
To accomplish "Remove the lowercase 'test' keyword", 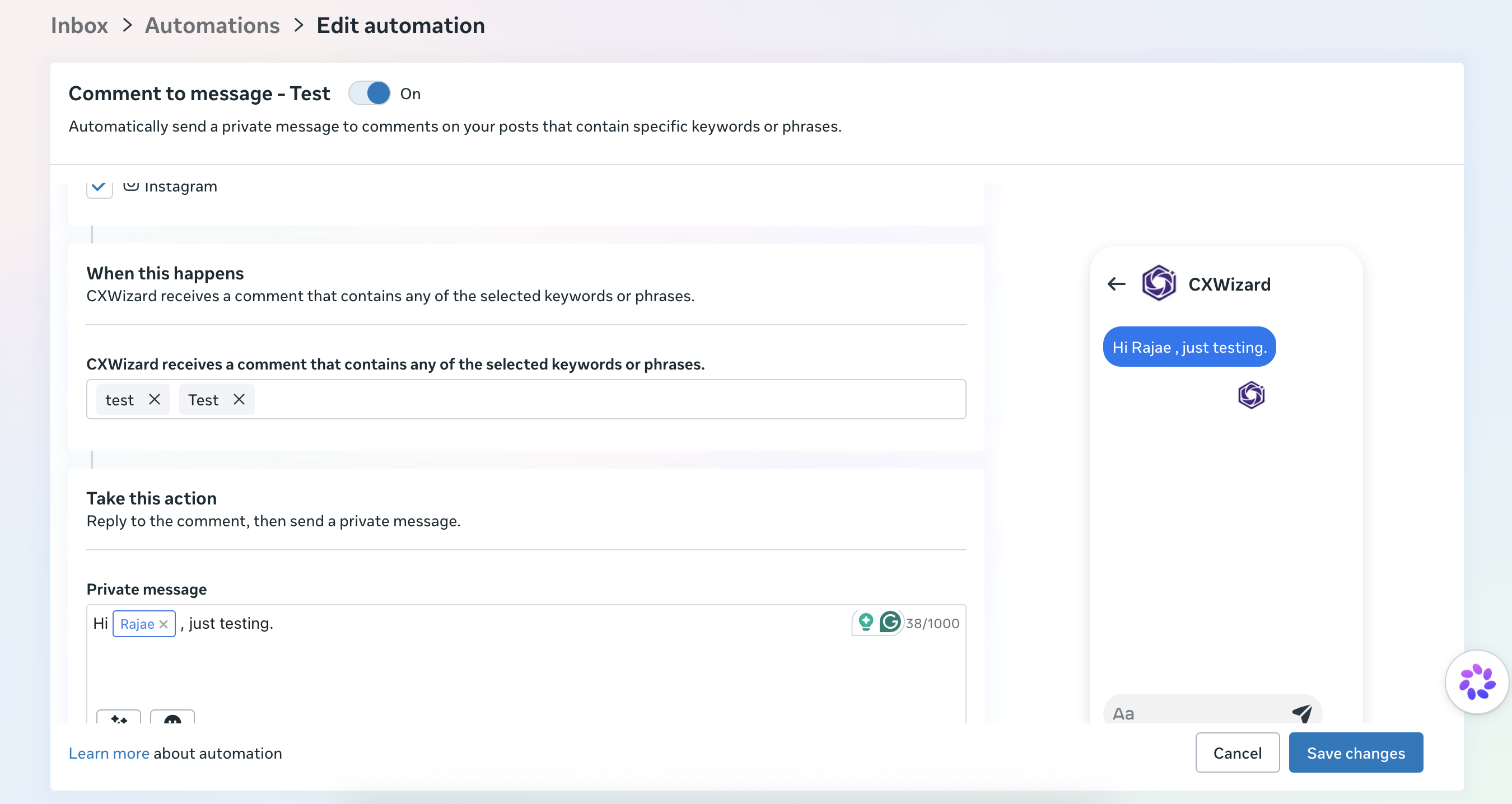I will point(155,400).
